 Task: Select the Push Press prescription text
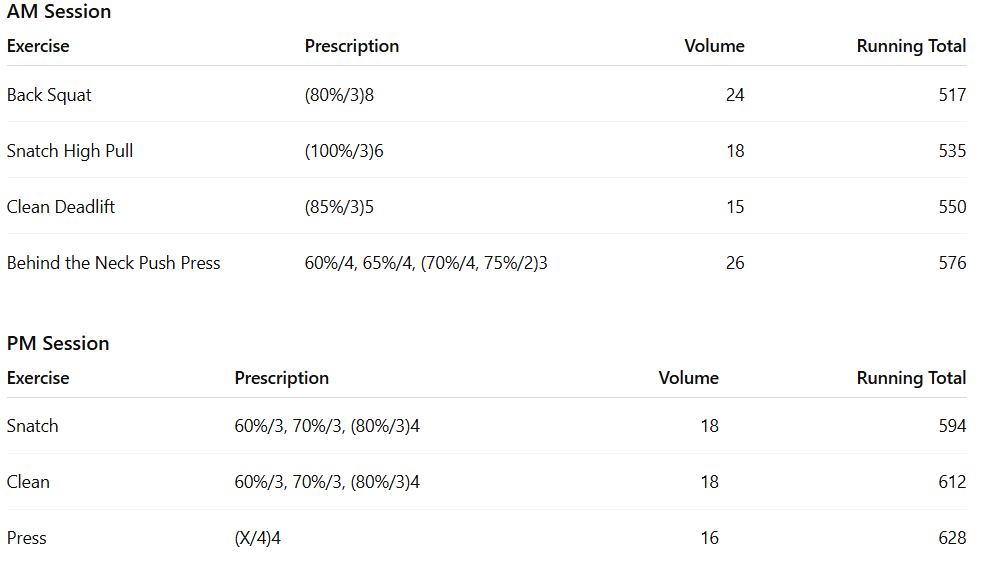click(426, 263)
